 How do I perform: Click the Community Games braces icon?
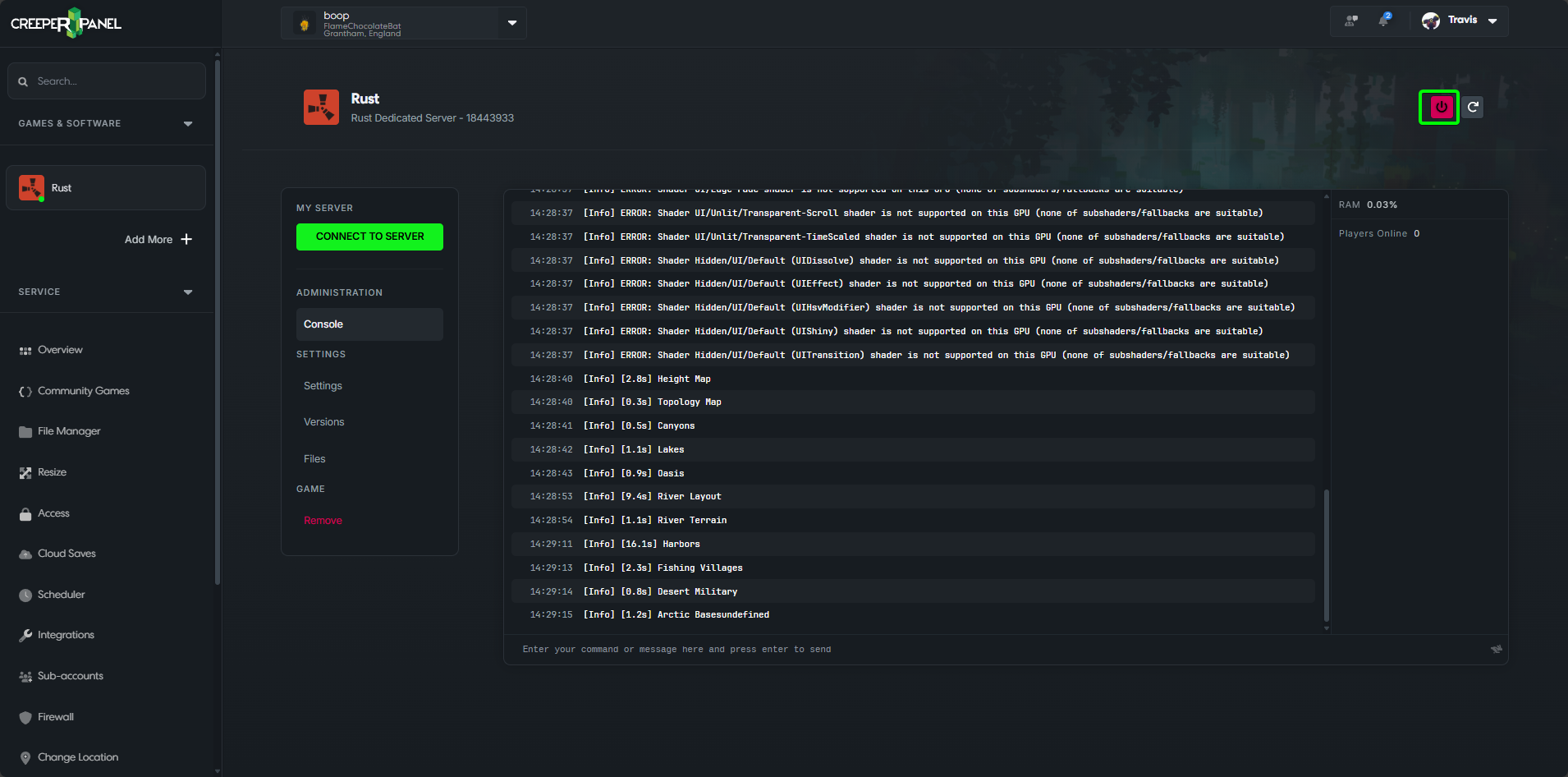pos(25,392)
